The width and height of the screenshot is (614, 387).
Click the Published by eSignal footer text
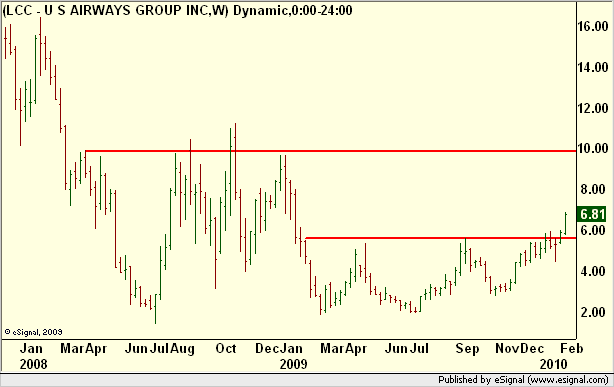pyautogui.click(x=523, y=380)
